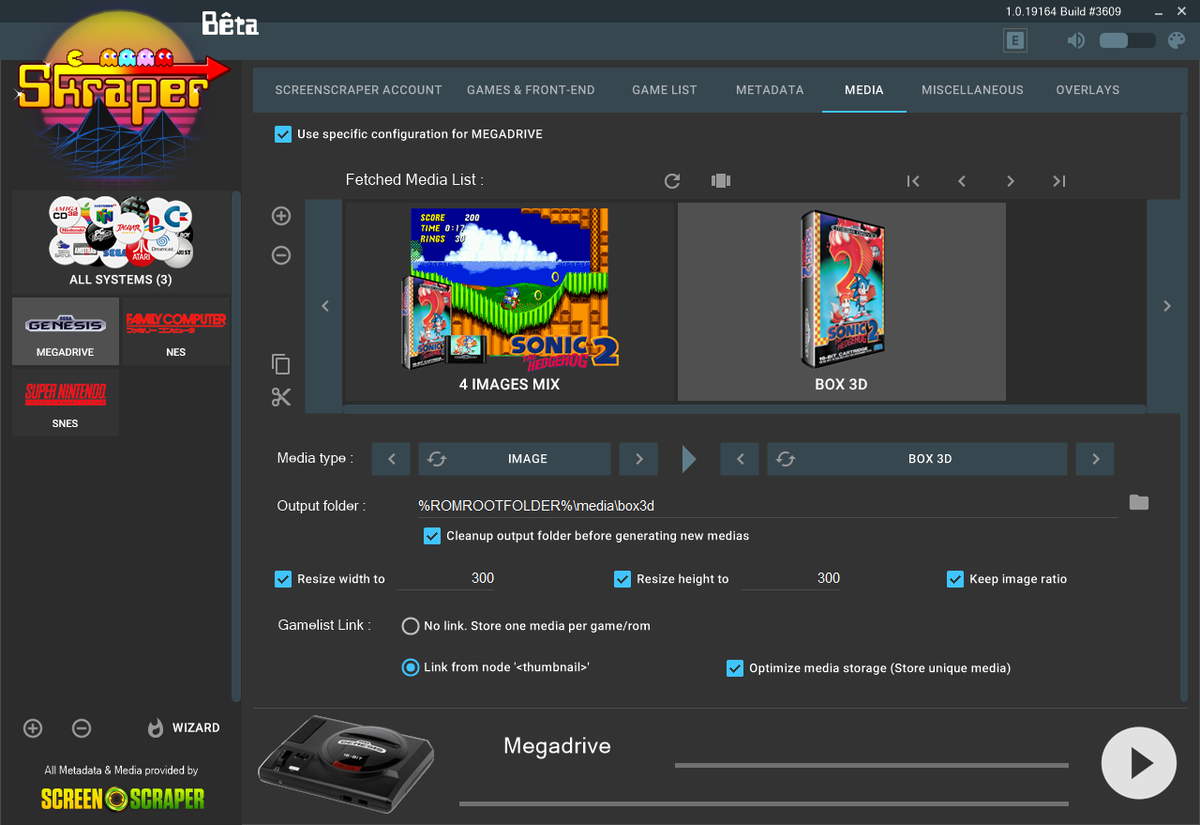The width and height of the screenshot is (1200, 825).
Task: Switch to Metadata tab
Action: (770, 90)
